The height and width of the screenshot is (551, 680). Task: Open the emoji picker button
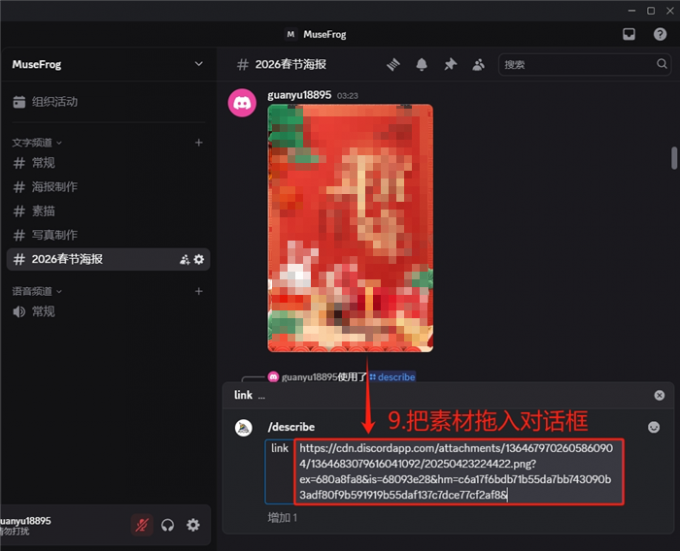(654, 427)
